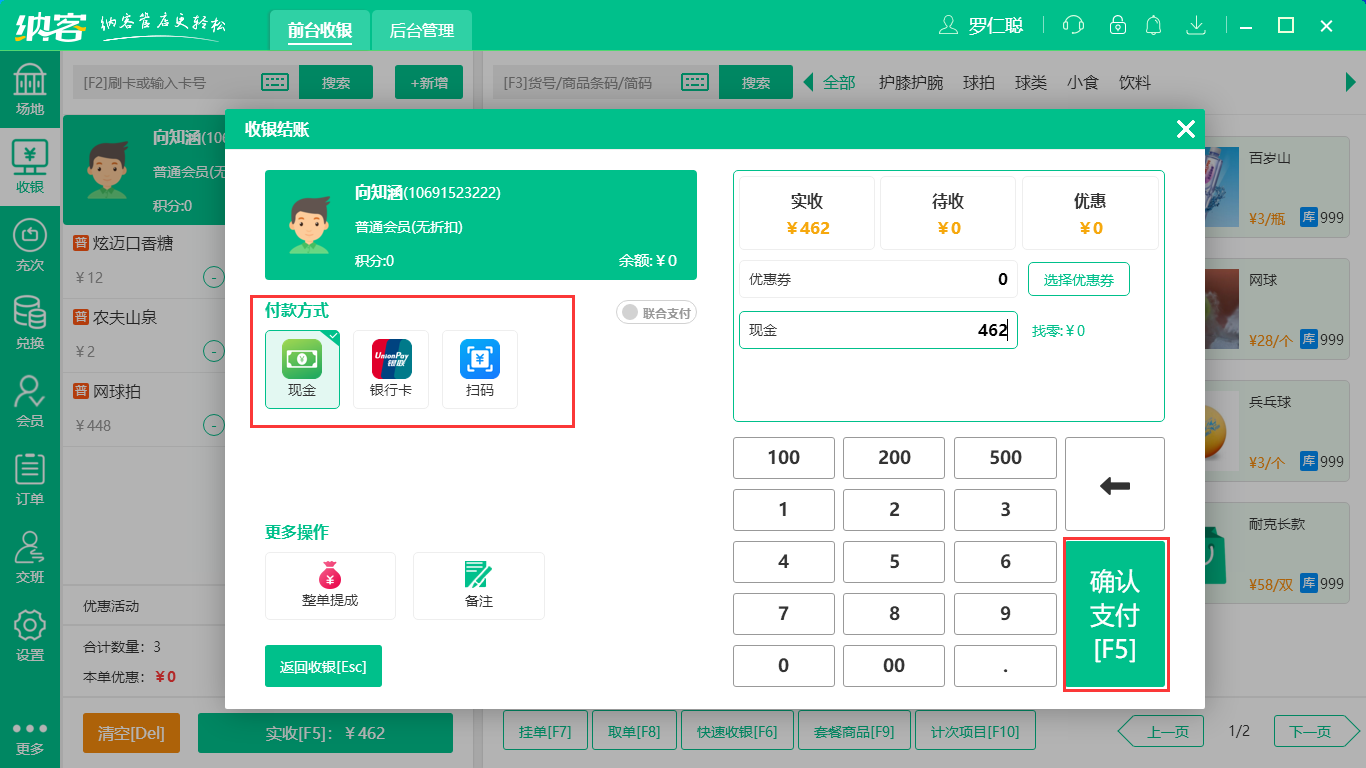Select the 饮料 category tab

click(1134, 82)
